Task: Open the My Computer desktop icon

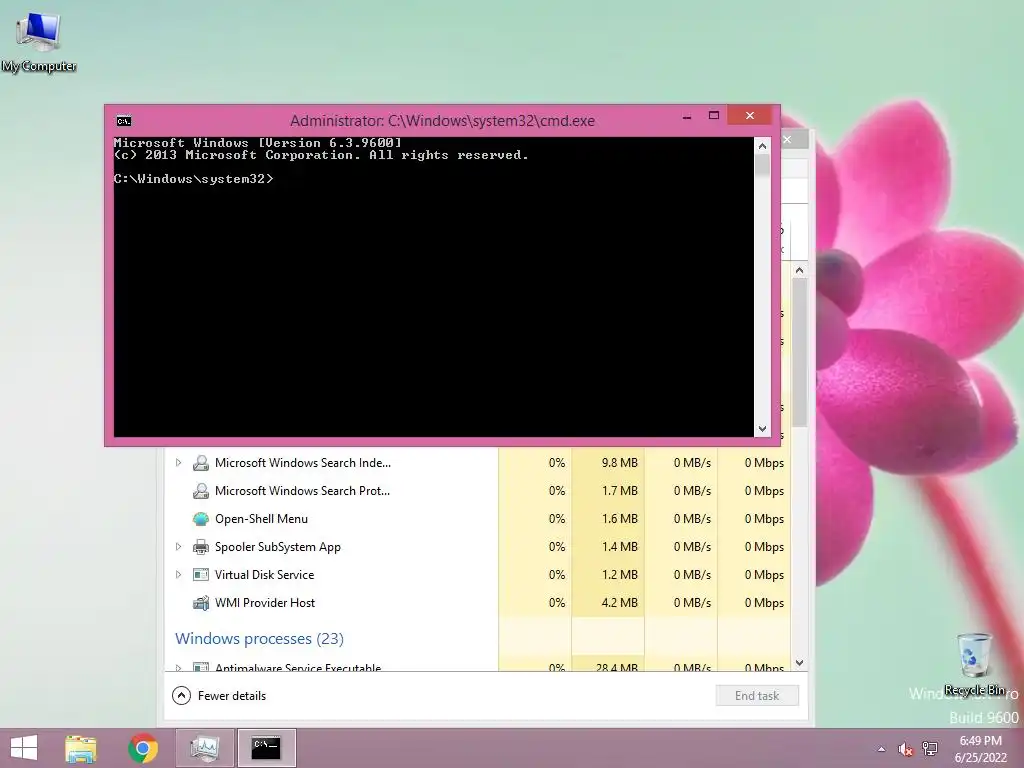Action: click(39, 42)
